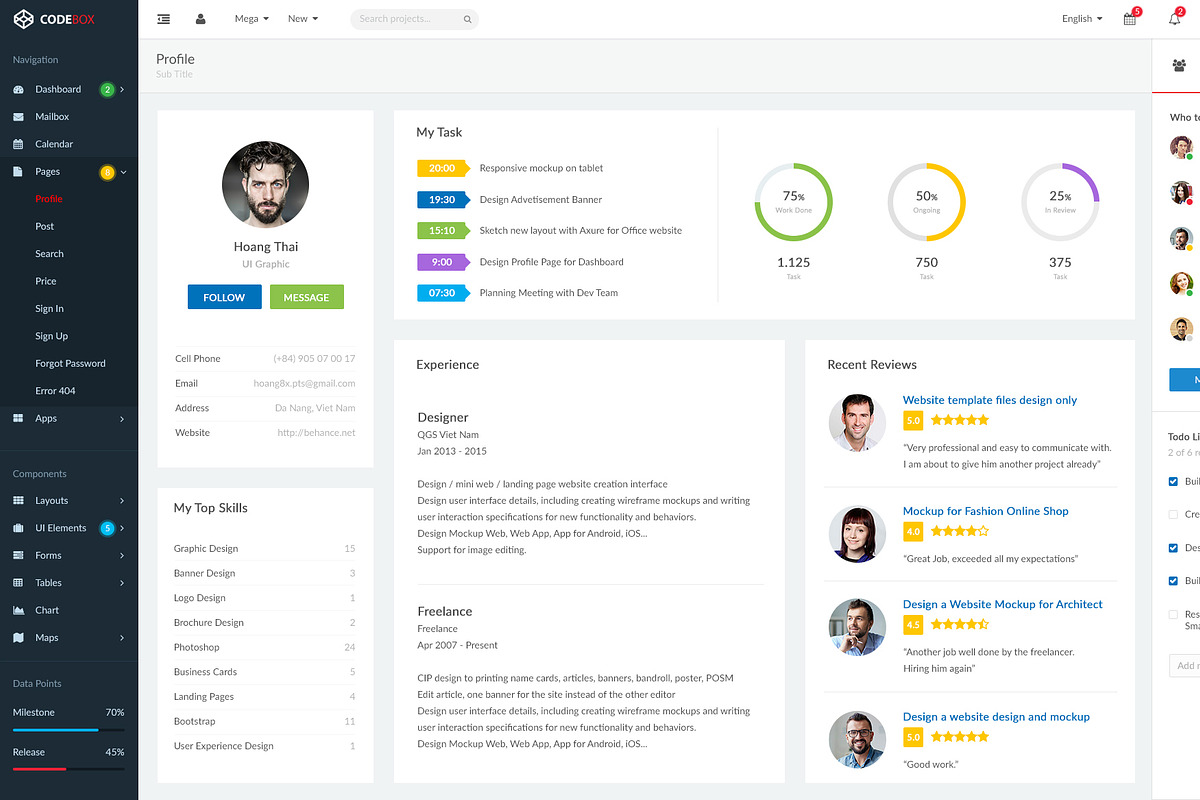The image size is (1200, 800).
Task: Open the Dashboard sidebar item
Action: click(x=58, y=89)
